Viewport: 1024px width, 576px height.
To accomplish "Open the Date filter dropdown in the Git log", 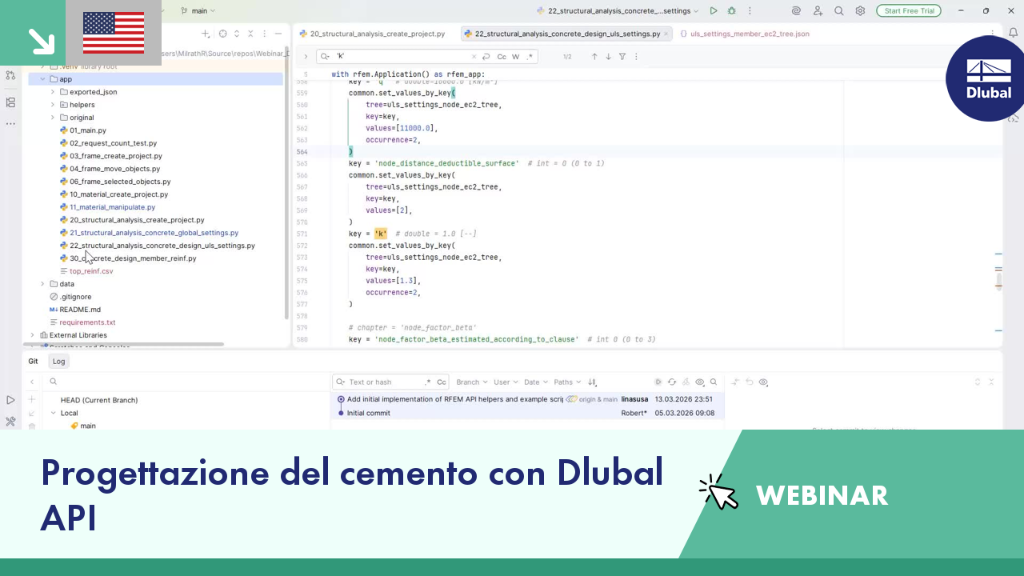I will 536,382.
